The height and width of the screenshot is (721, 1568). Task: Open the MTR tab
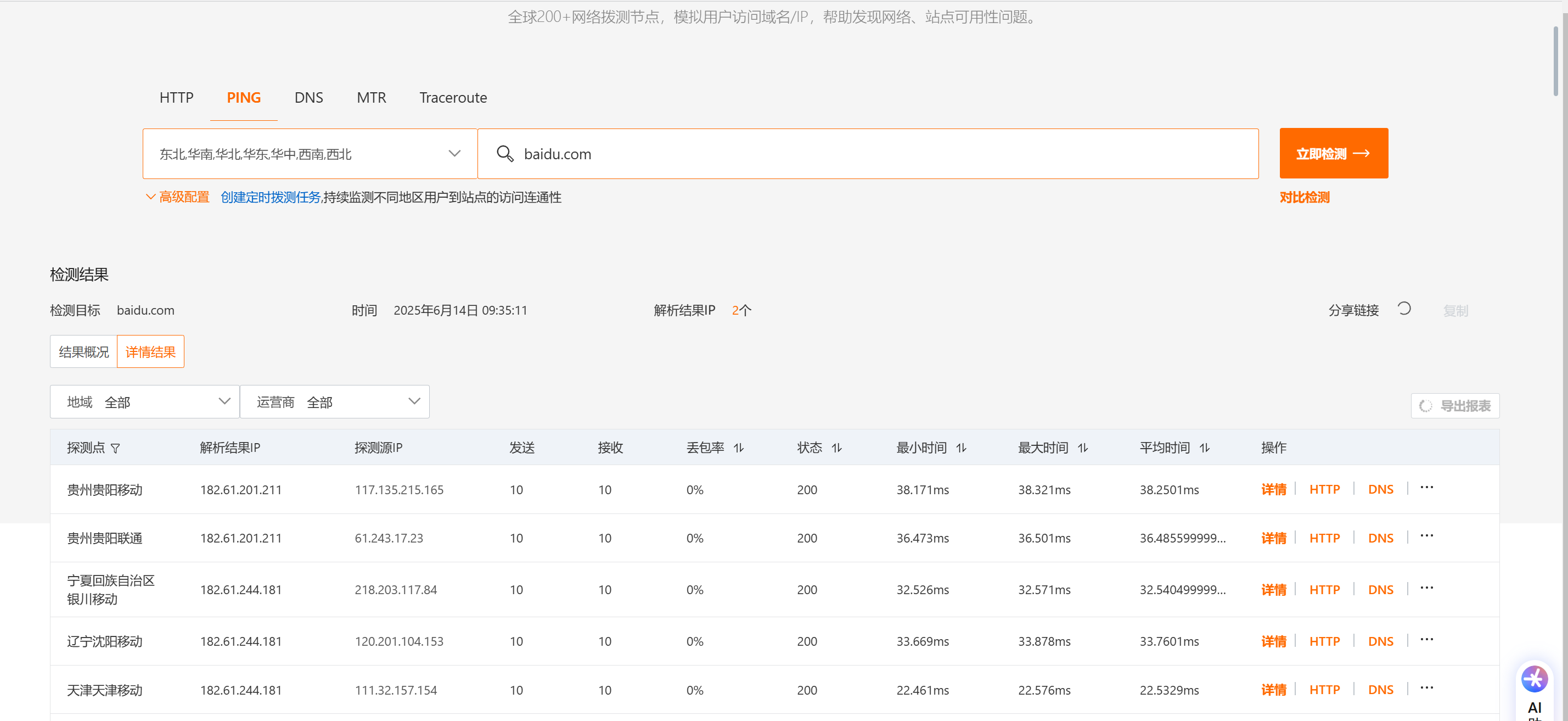pyautogui.click(x=372, y=97)
